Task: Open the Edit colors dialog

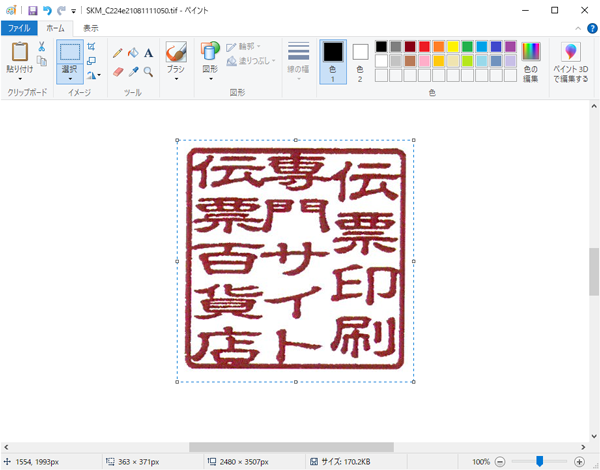Action: [531, 62]
